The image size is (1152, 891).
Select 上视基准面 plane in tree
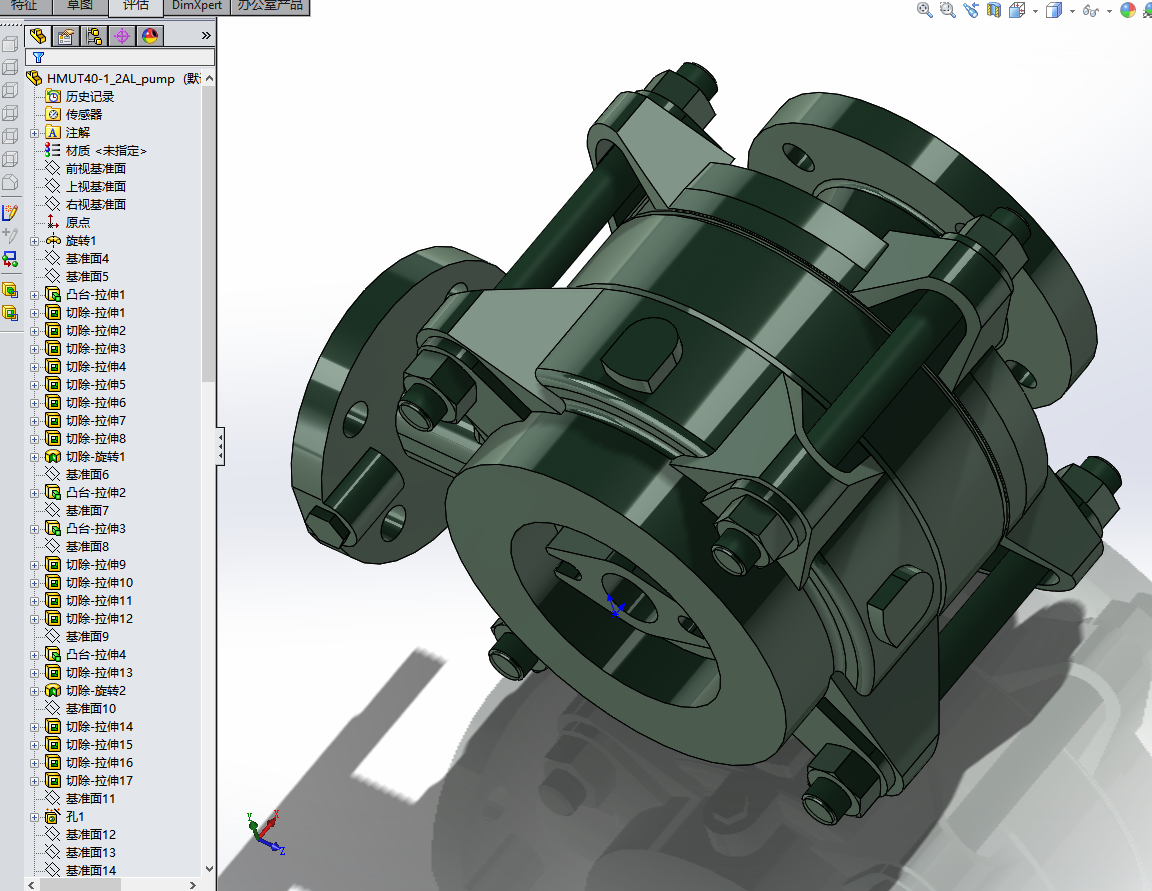pos(96,186)
